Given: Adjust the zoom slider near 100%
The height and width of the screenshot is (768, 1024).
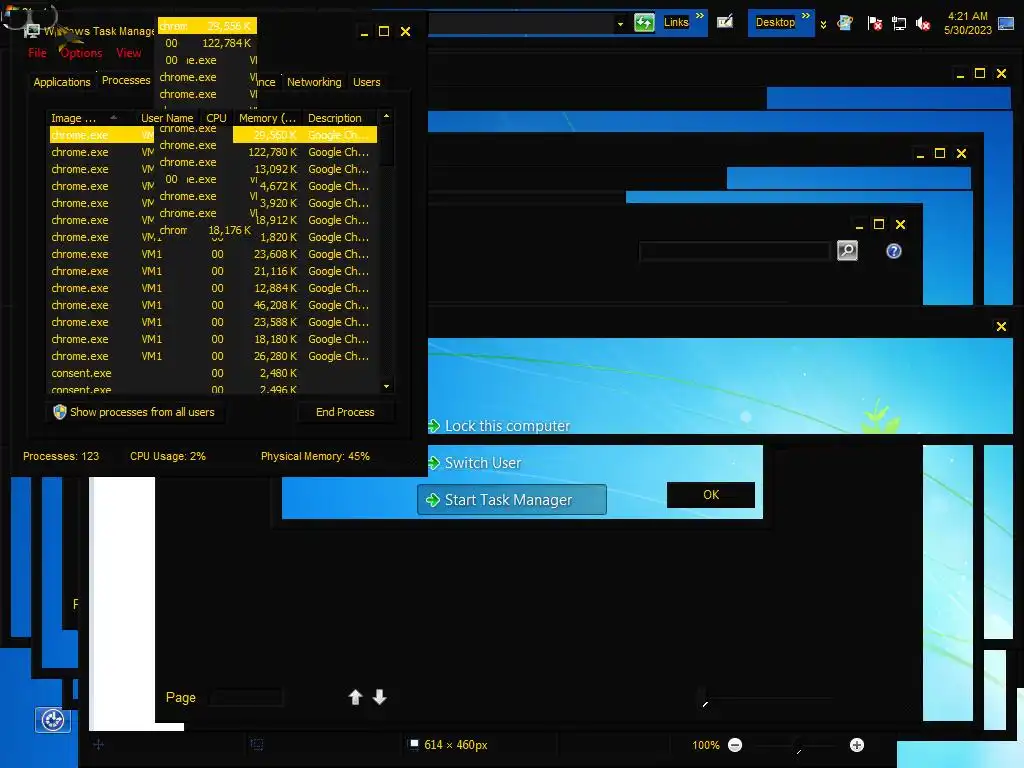Looking at the screenshot, I should (798, 746).
